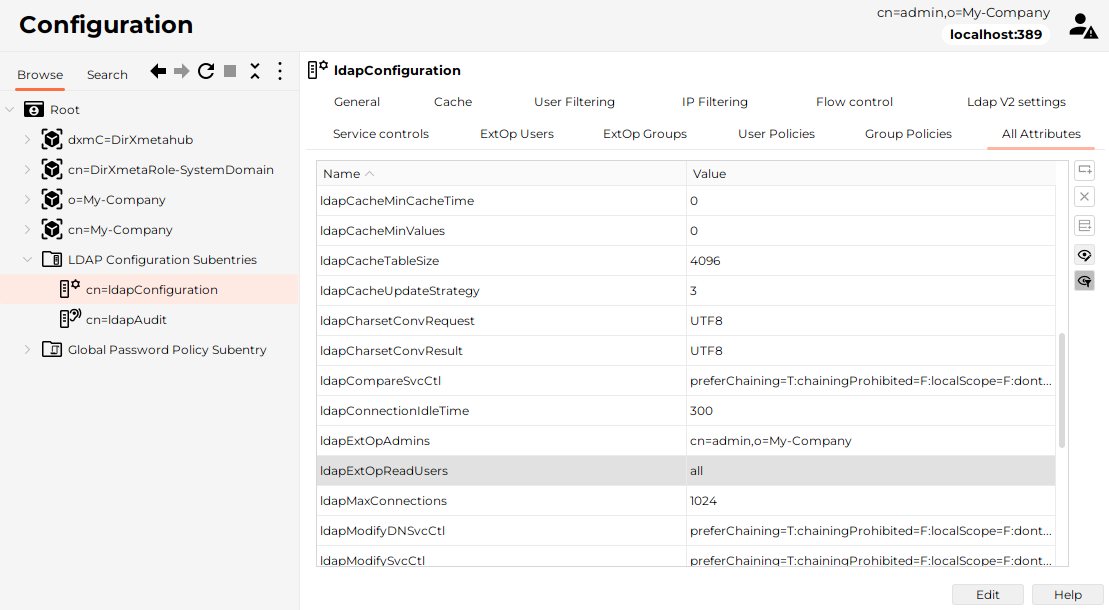Collapse LDAP Configuration Subentries node

click(x=28, y=260)
